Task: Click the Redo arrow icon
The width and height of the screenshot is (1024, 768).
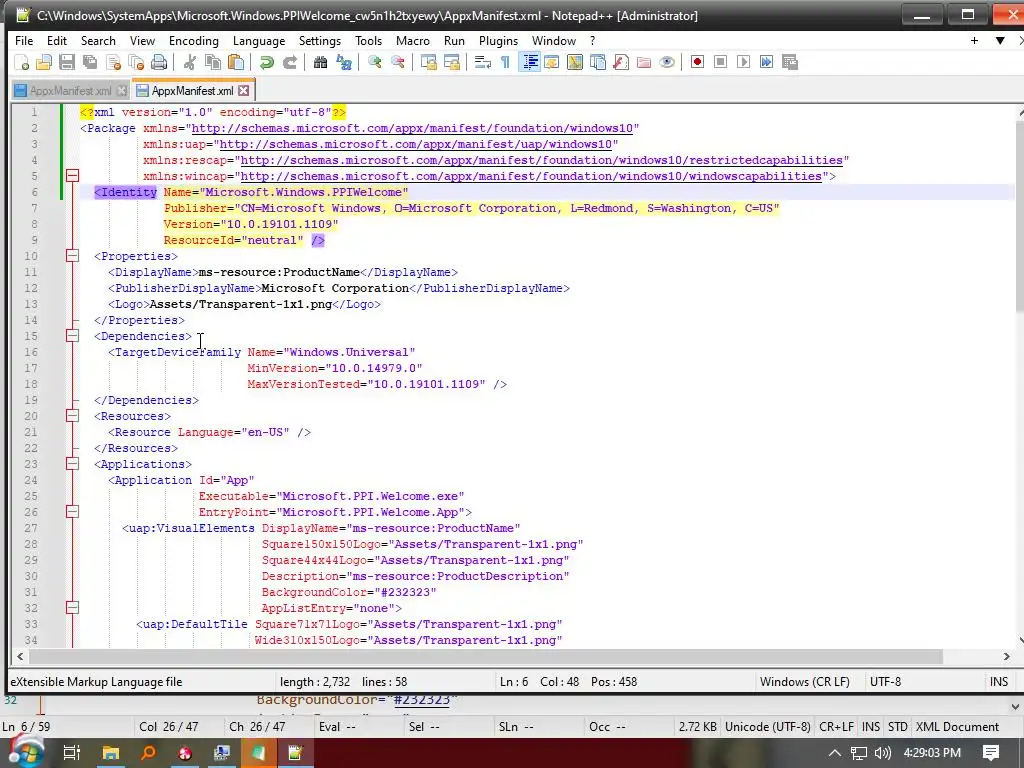Action: 289,63
